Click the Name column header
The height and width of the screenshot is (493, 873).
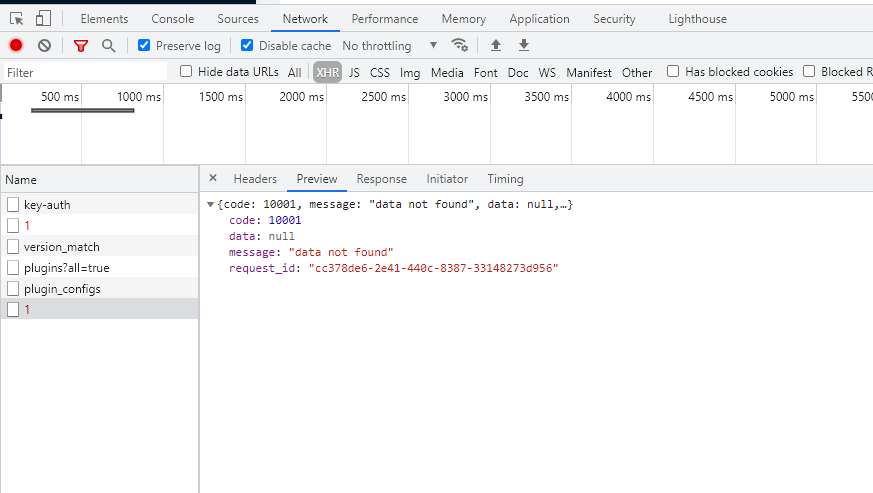[100, 180]
